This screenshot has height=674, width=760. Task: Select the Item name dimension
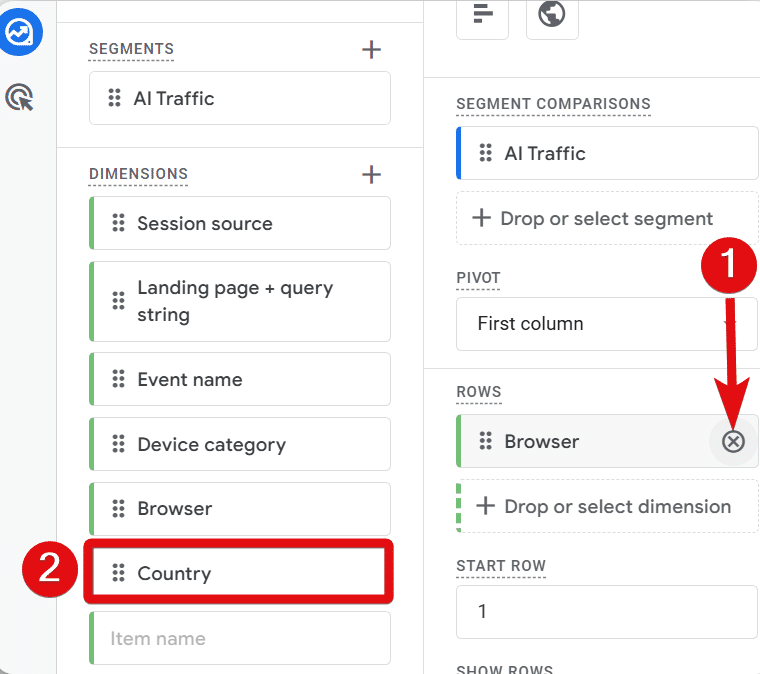pyautogui.click(x=240, y=638)
